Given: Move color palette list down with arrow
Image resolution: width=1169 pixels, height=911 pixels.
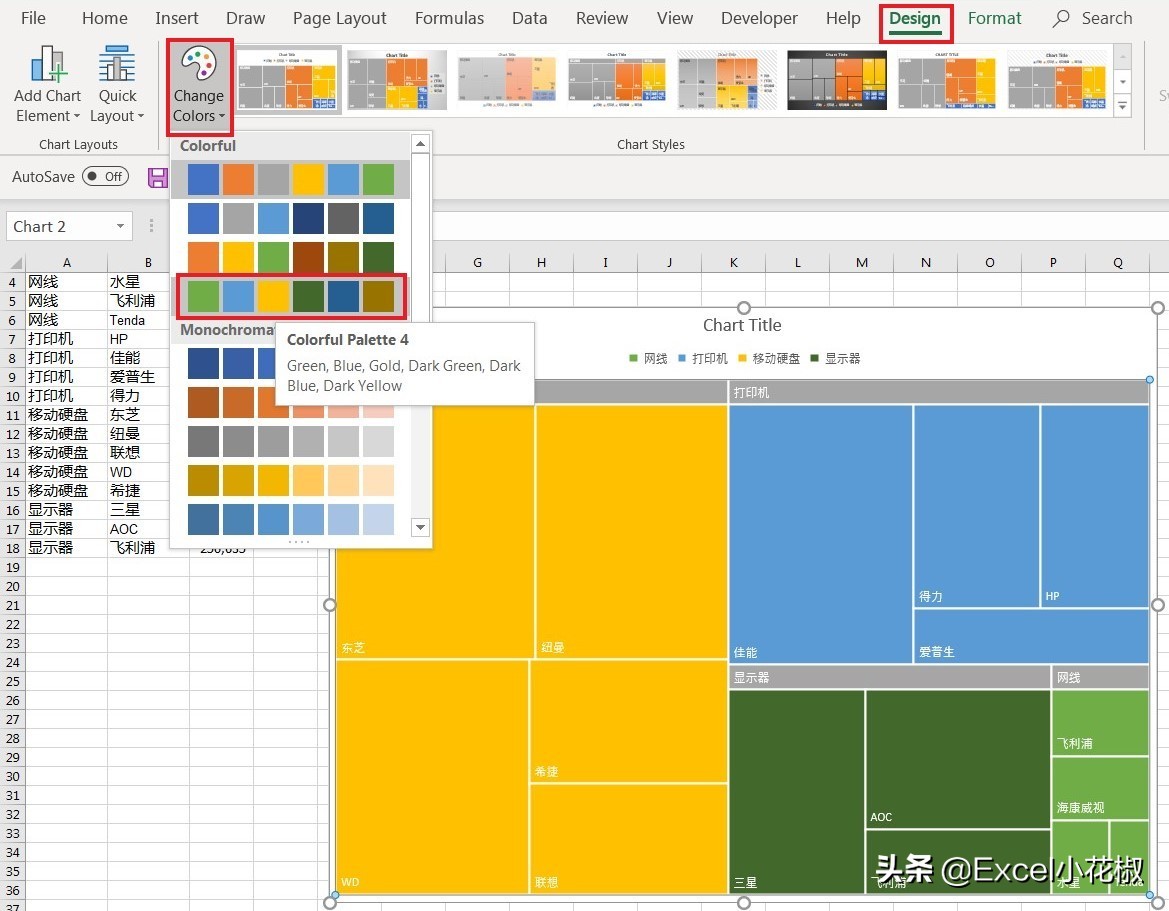Looking at the screenshot, I should click(420, 527).
